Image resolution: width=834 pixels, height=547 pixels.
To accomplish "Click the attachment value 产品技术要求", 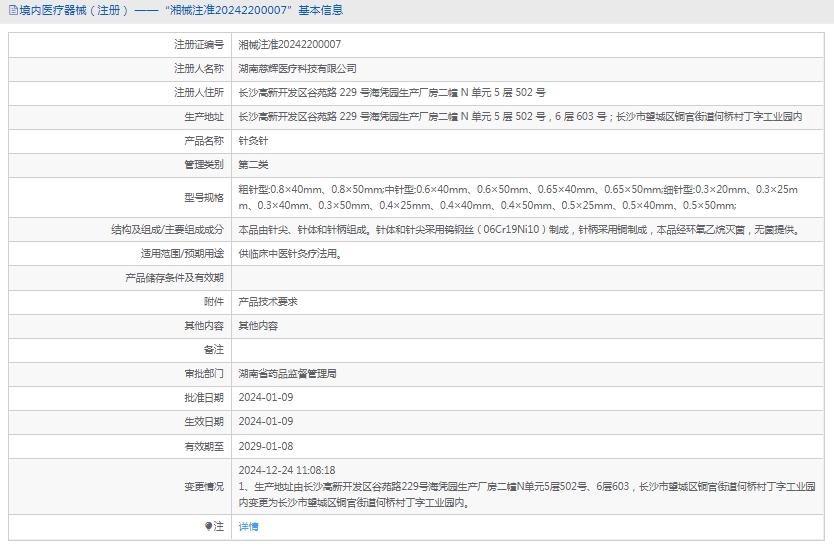I will tap(268, 302).
